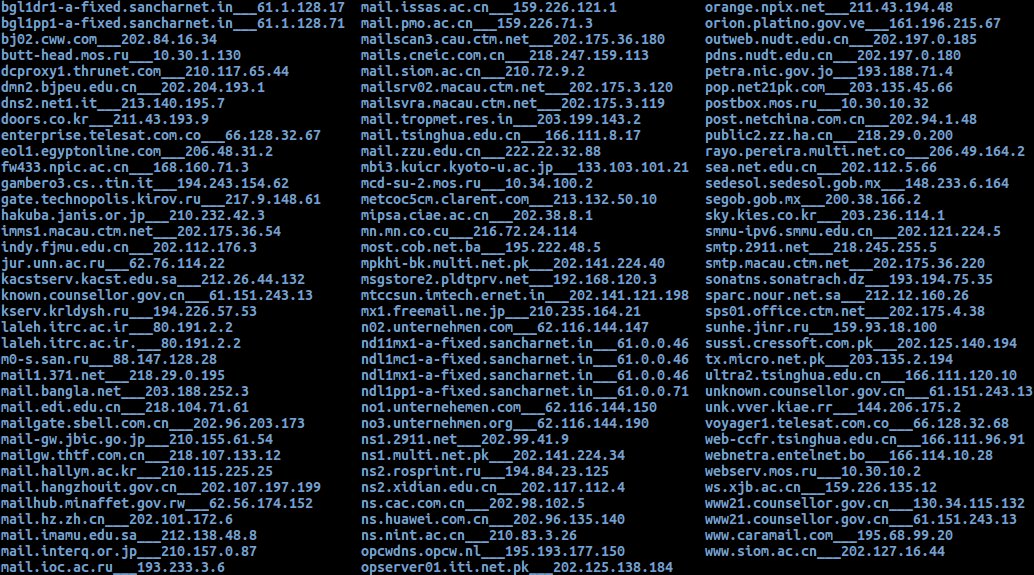The image size is (1034, 575).
Task: Select the orange.npix.net entry
Action: point(829,8)
